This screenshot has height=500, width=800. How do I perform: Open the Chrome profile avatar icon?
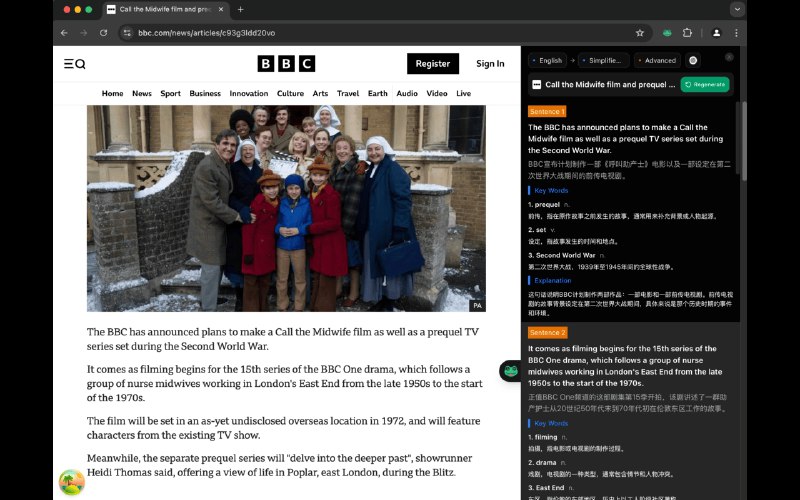click(716, 33)
